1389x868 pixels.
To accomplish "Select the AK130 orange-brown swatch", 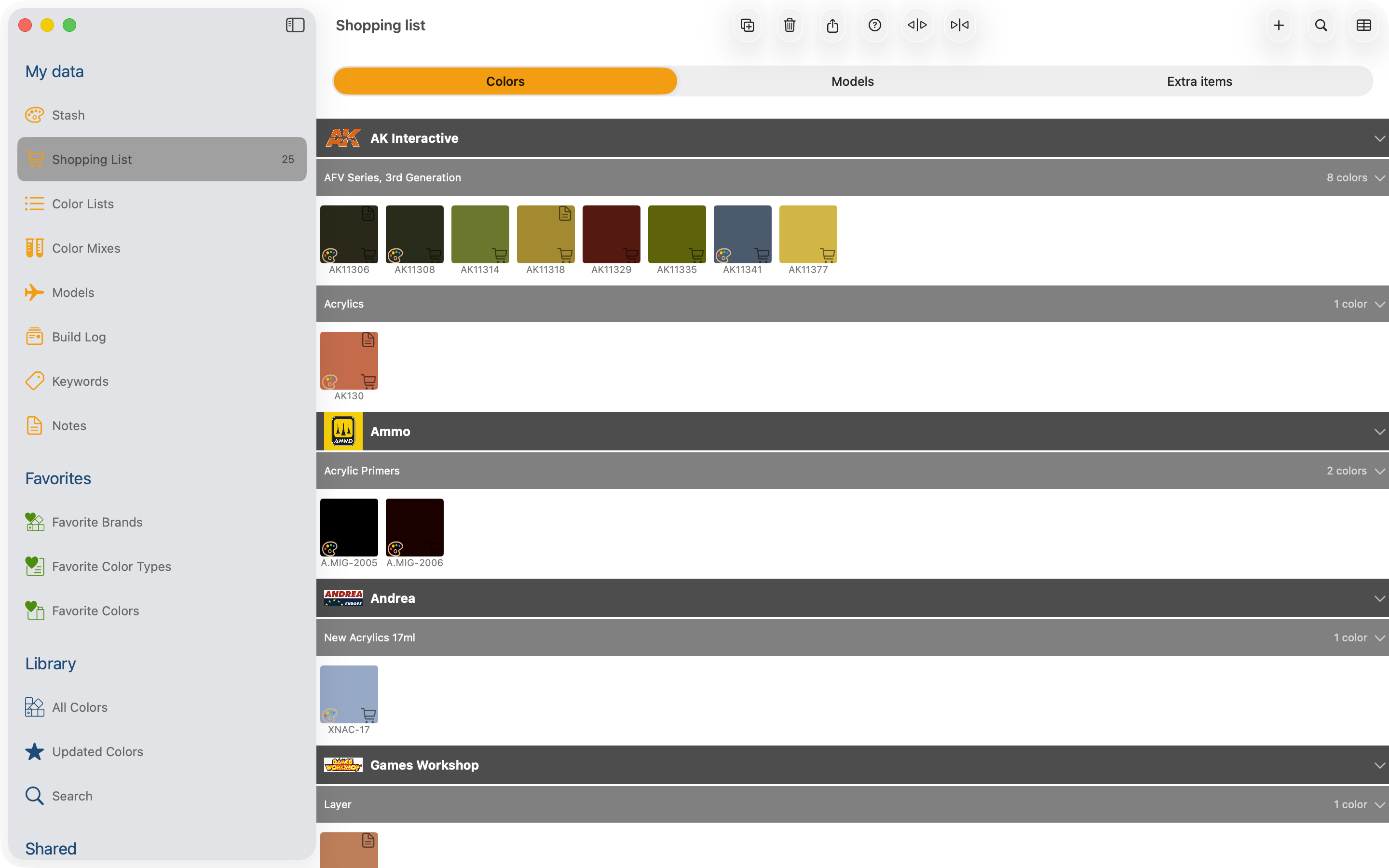I will pos(349,361).
